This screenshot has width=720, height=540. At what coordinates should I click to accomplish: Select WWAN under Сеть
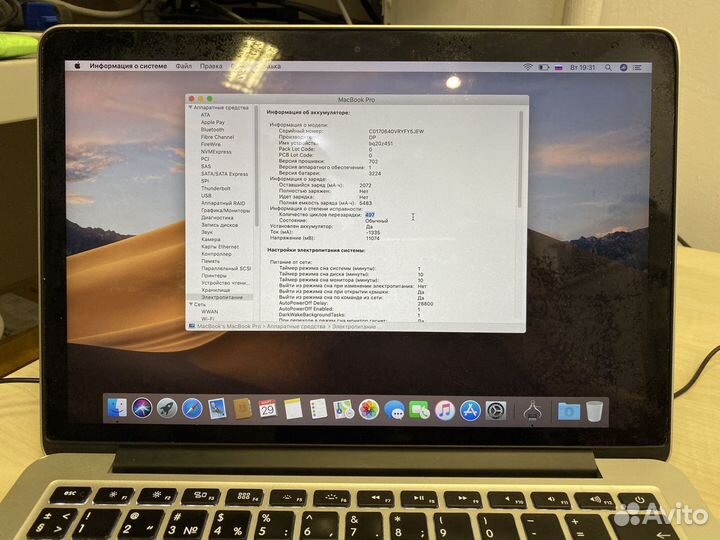pyautogui.click(x=210, y=311)
